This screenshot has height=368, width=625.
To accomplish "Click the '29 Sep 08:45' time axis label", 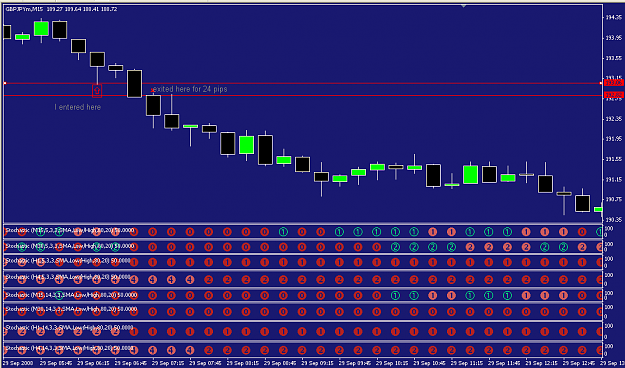I will click(280, 363).
